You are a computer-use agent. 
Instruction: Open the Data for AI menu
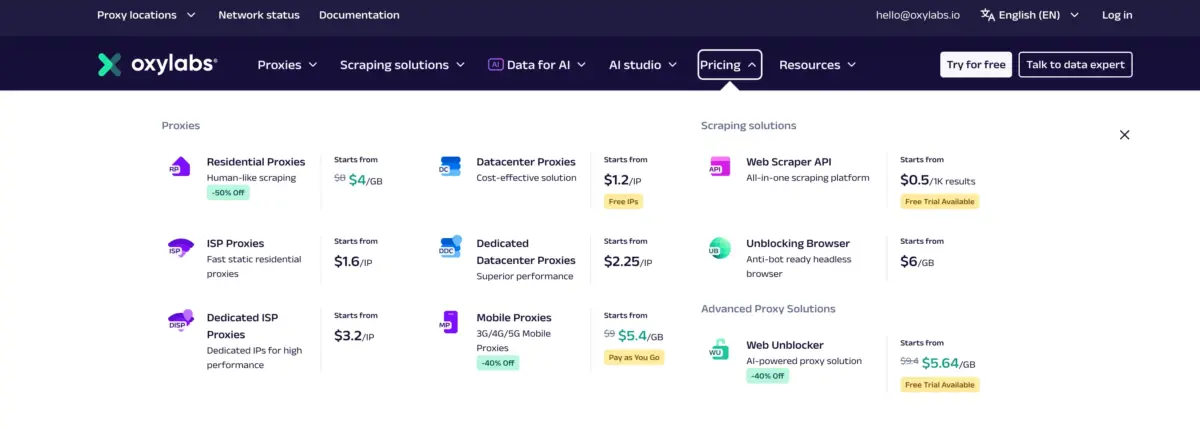[537, 65]
